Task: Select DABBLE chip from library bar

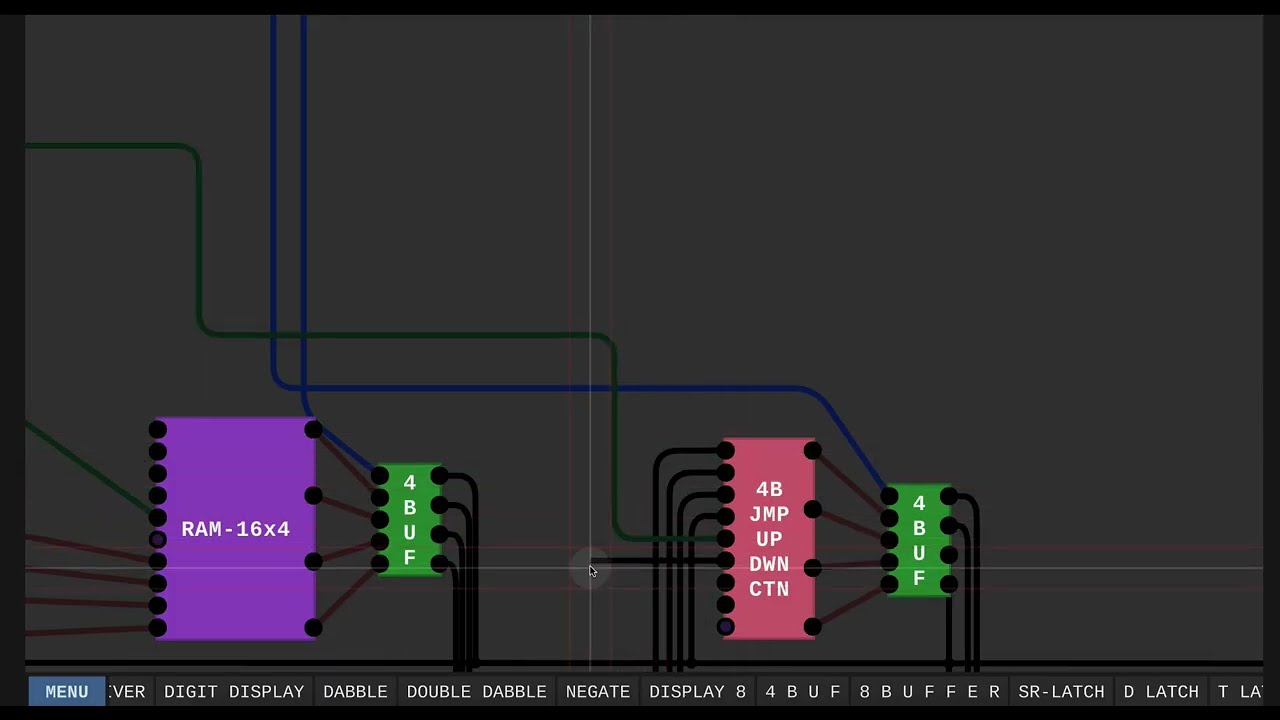Action: (x=355, y=691)
